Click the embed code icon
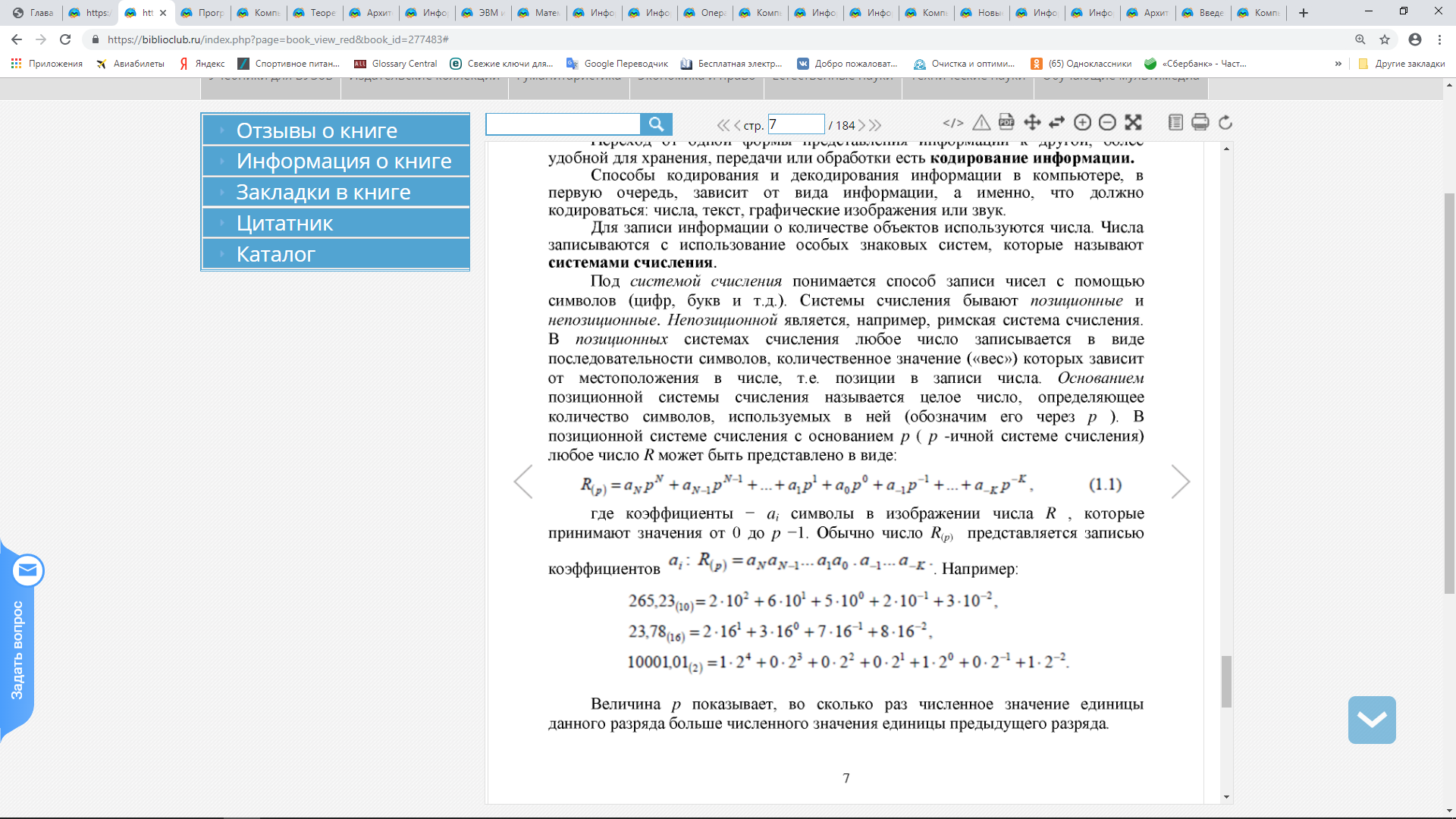 (x=953, y=123)
